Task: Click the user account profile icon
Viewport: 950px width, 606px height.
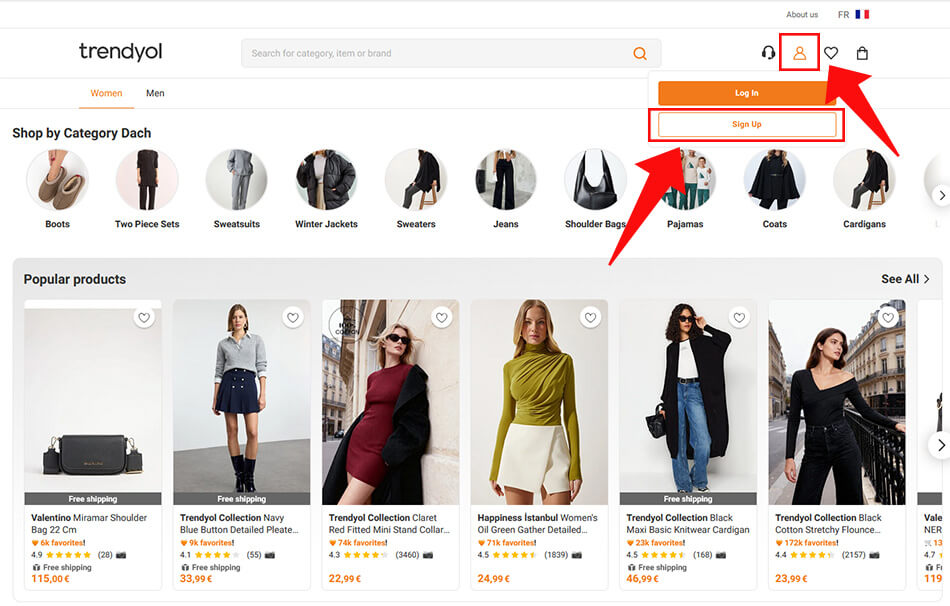Action: (x=799, y=53)
